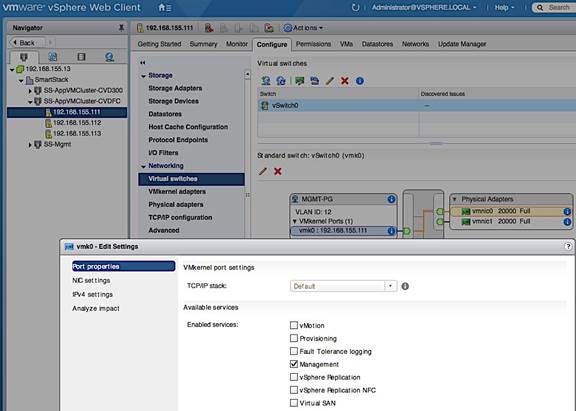This screenshot has height=411, width=576.
Task: Switch to the Monitor tab
Action: 237,44
